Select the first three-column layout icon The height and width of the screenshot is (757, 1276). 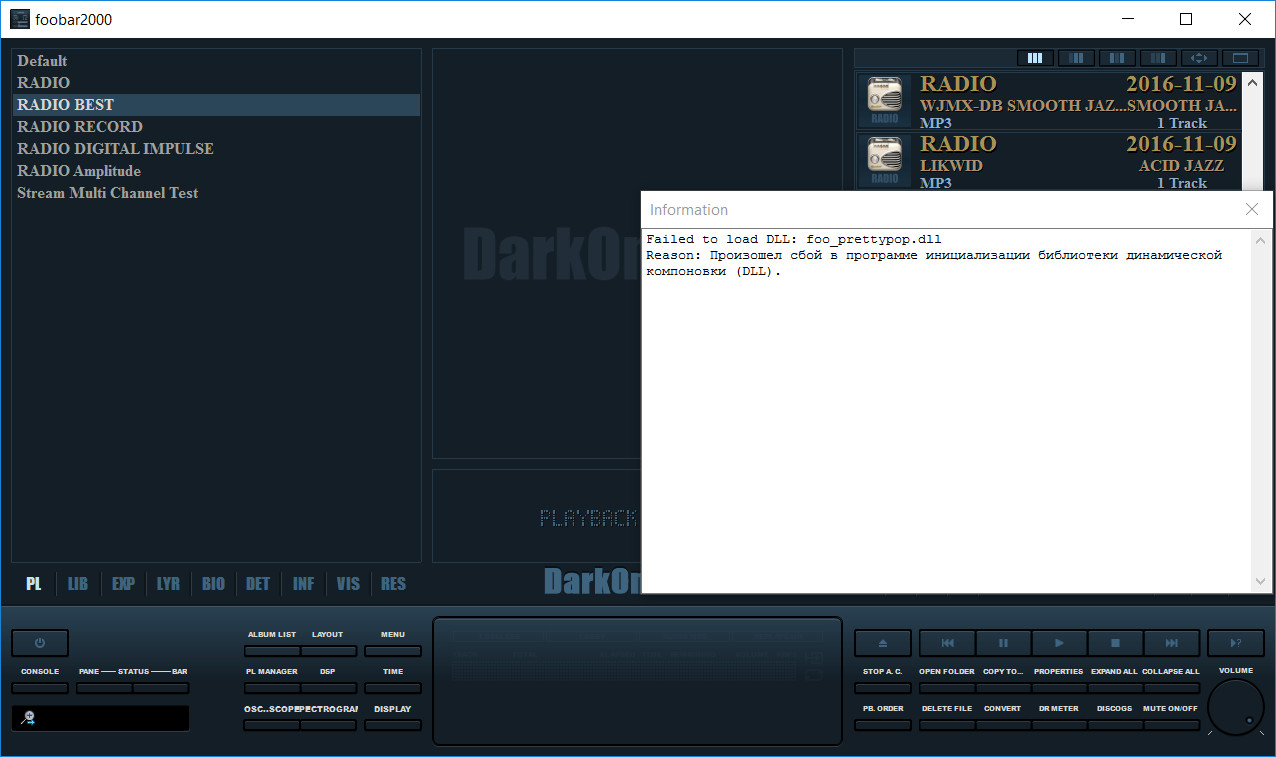(x=1036, y=58)
